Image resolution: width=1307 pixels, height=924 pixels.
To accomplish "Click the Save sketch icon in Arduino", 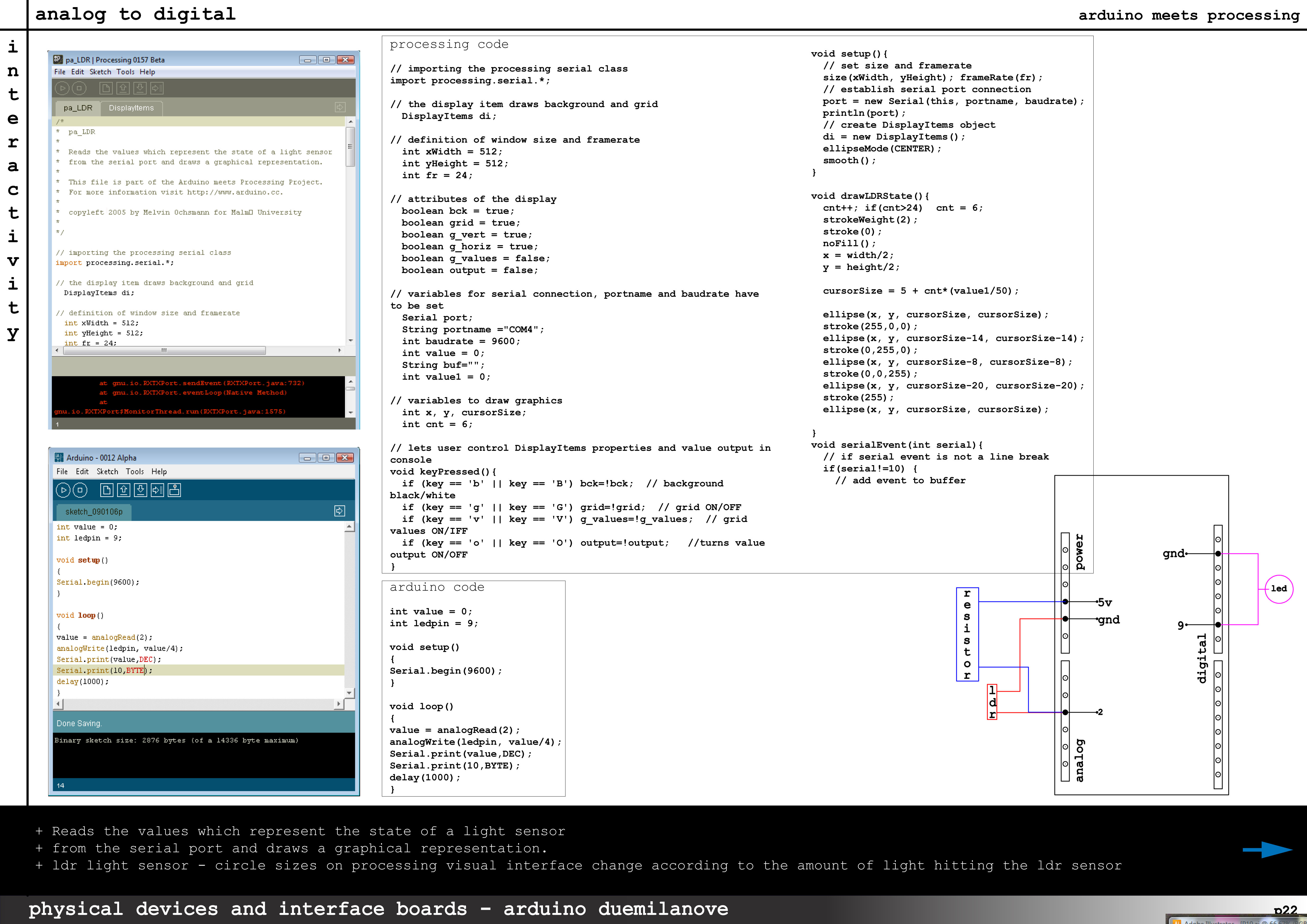I will (x=141, y=490).
